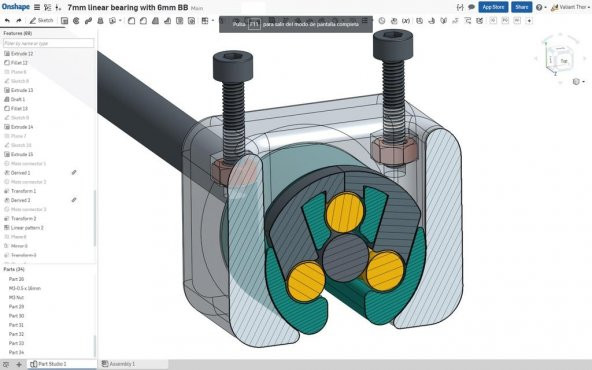Open the comments speech bubble
Viewport: 592px width, 370px height.
[471, 7]
